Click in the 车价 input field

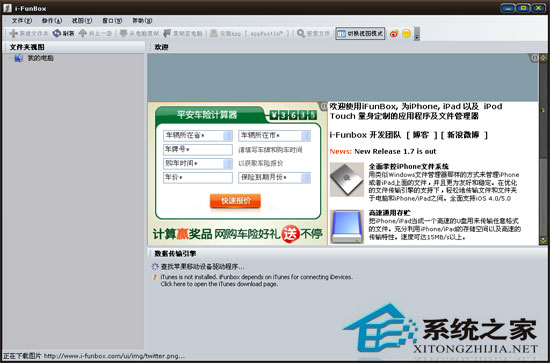(197, 177)
